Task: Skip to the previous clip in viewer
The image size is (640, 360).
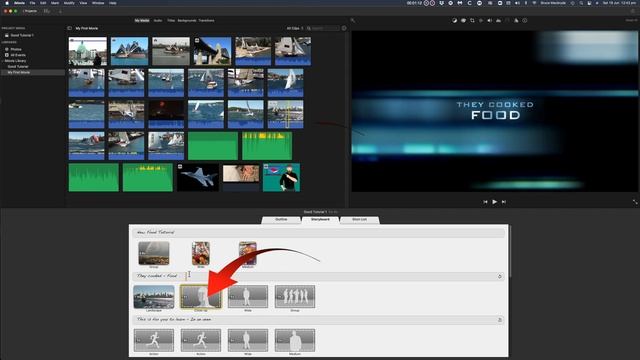Action: click(x=485, y=202)
